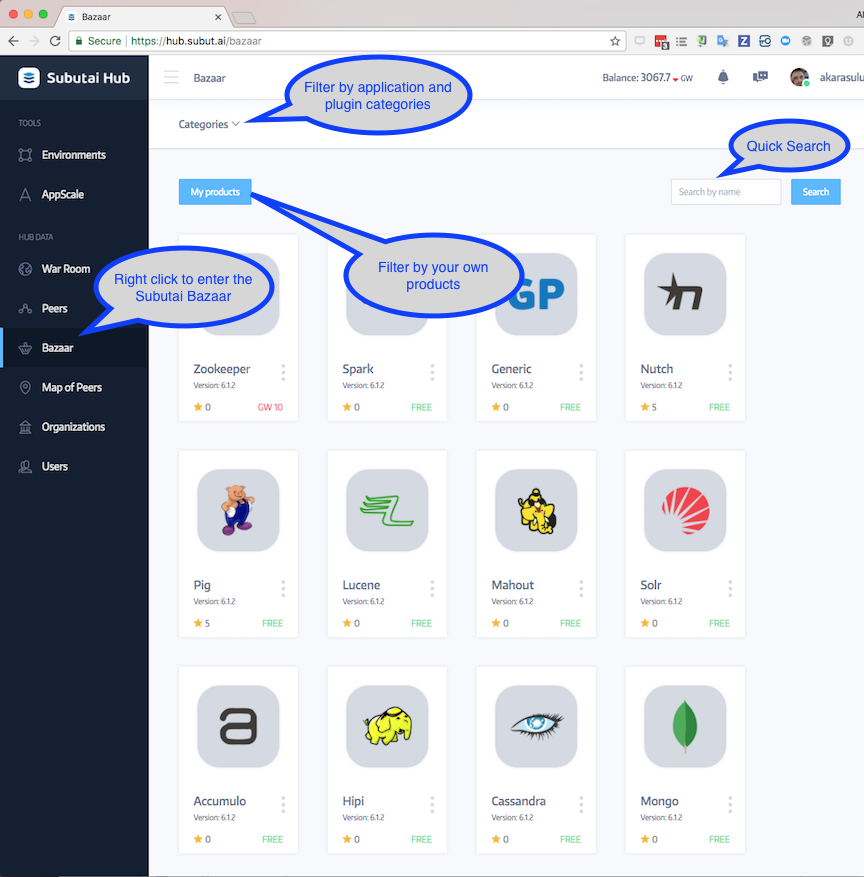Screen dimensions: 864x877
Task: Focus the Search by name field
Action: pyautogui.click(x=726, y=192)
